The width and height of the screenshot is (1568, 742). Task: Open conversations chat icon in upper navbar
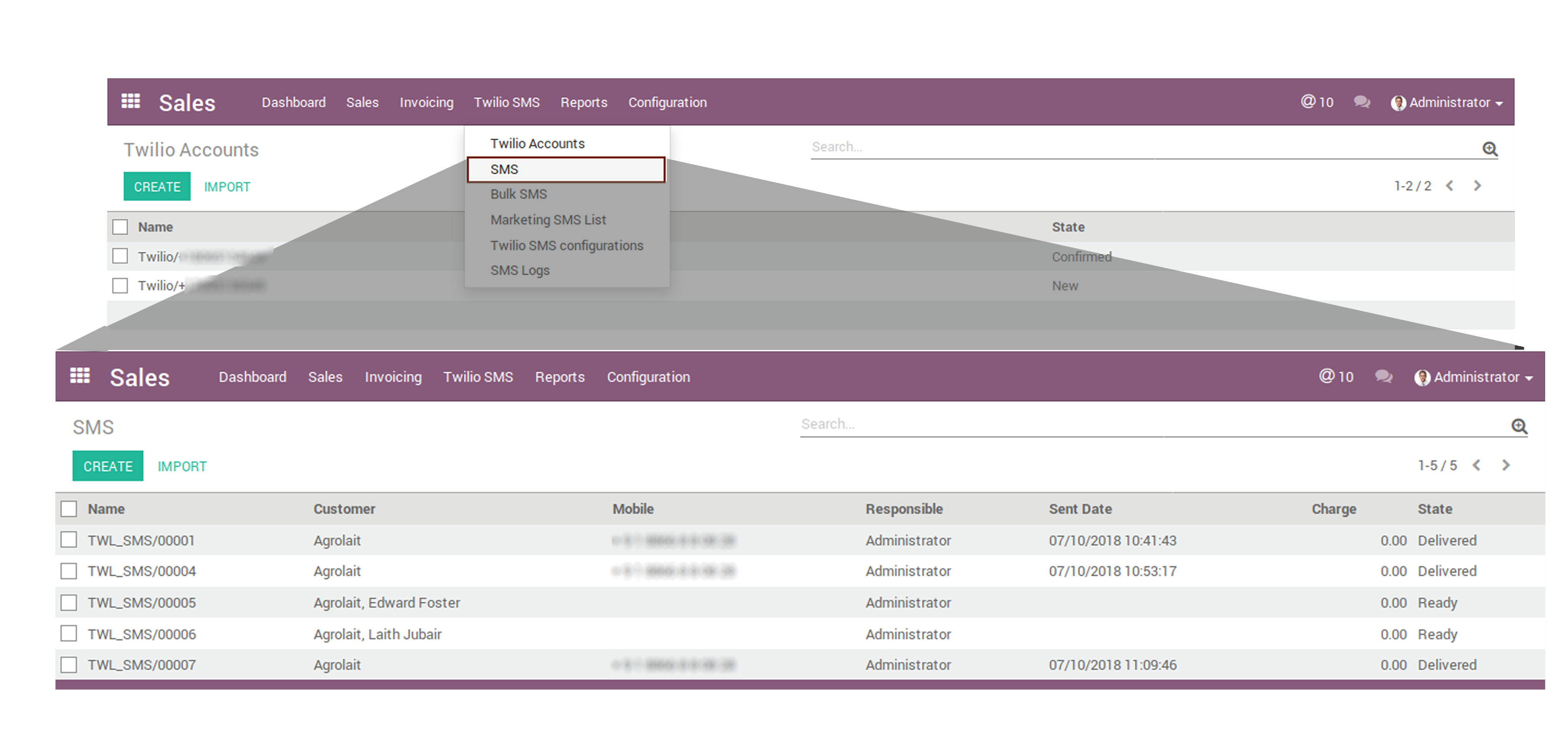pyautogui.click(x=1362, y=101)
